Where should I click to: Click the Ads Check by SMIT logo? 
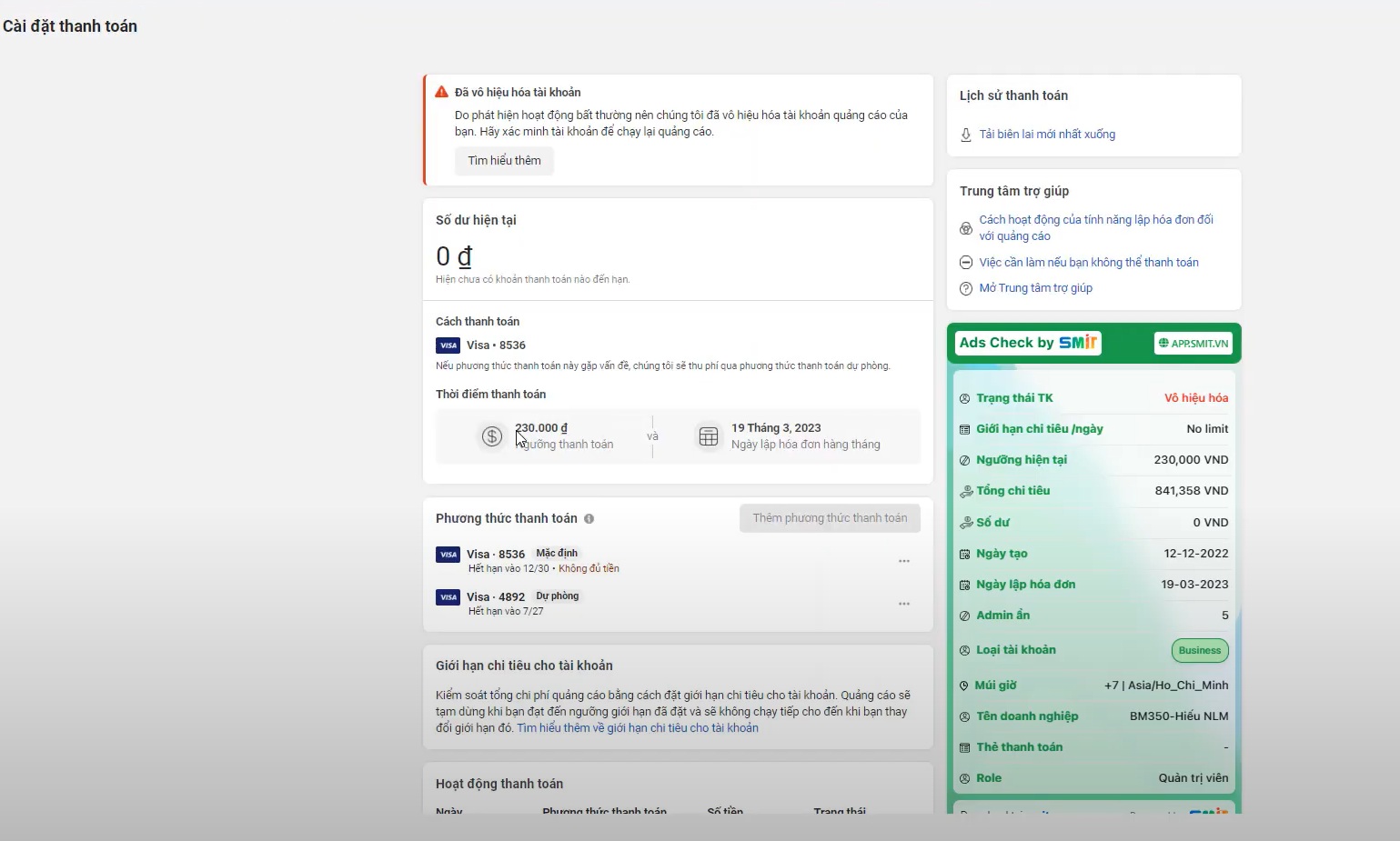tap(1029, 343)
